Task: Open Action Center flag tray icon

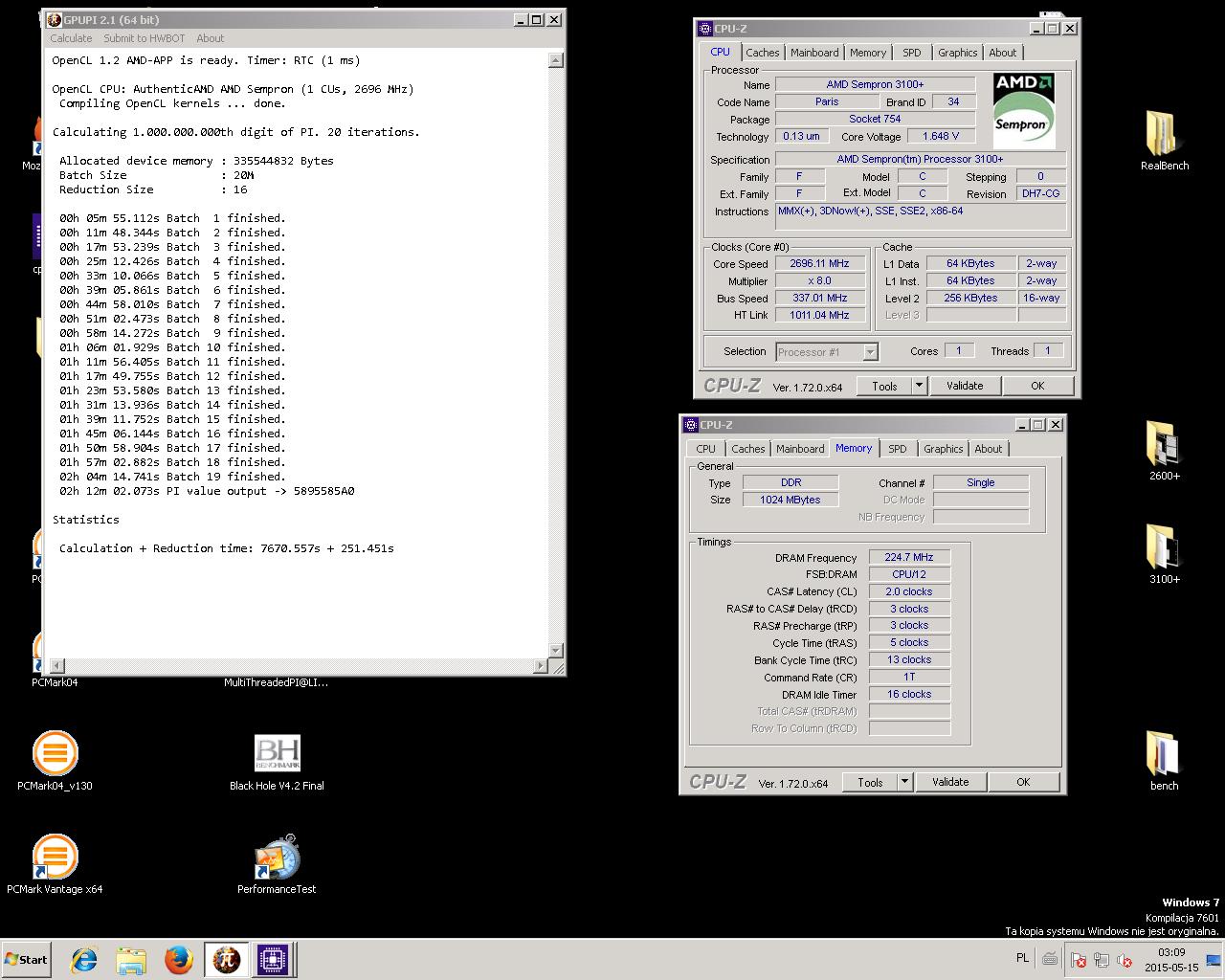Action: 1078,960
